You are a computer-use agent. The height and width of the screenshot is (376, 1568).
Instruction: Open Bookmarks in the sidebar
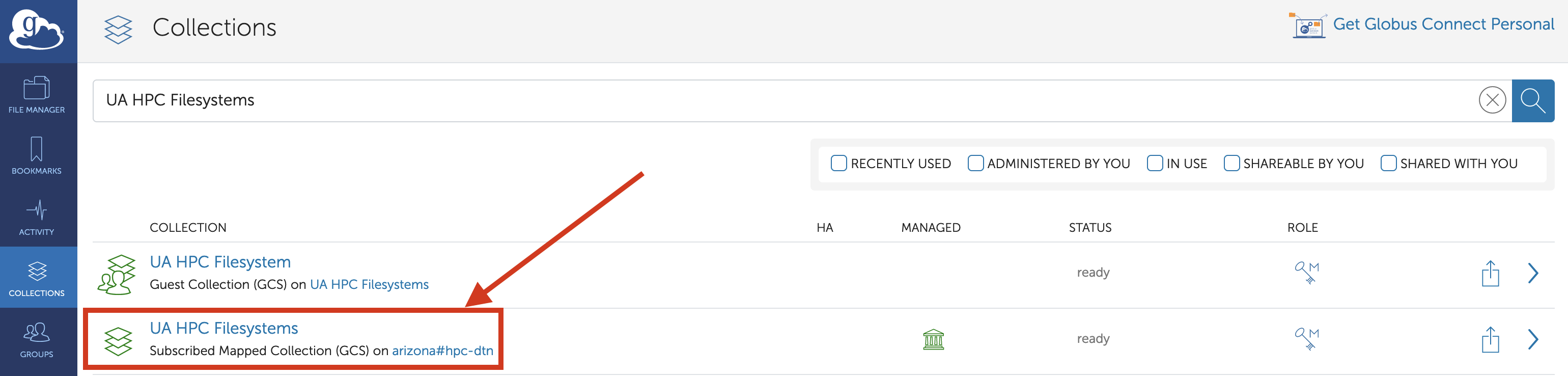pos(37,155)
